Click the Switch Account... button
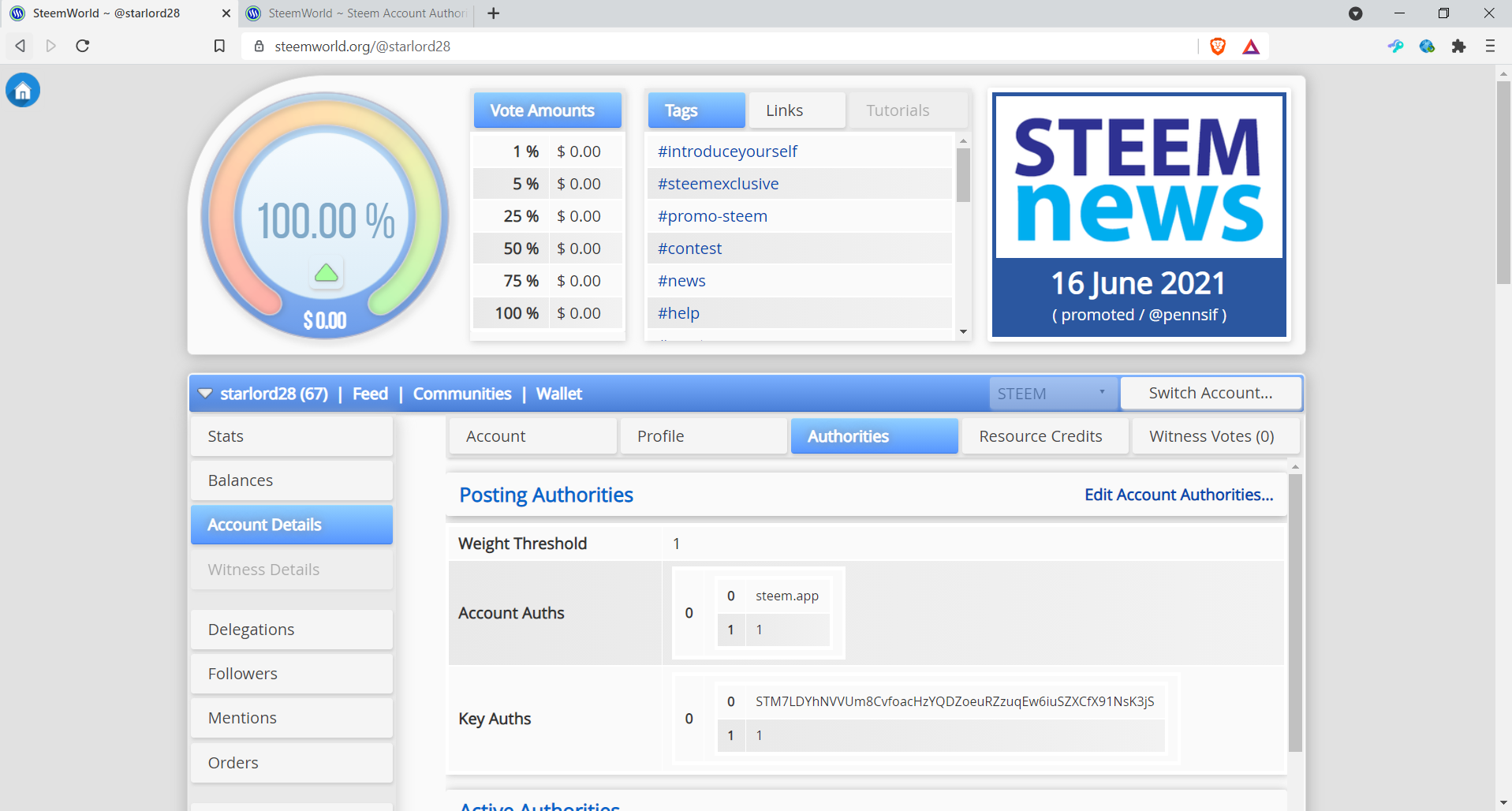This screenshot has width=1512, height=811. pyautogui.click(x=1211, y=393)
